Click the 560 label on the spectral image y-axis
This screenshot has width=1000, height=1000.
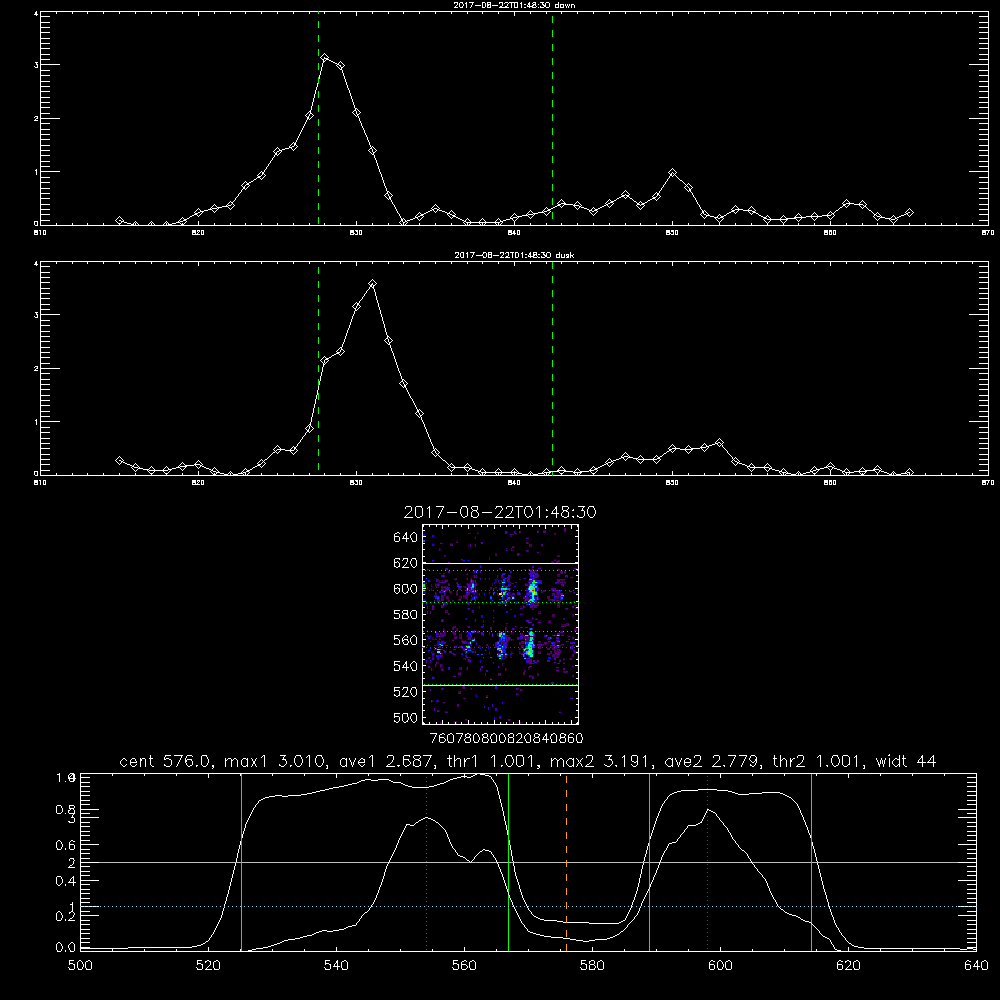pos(406,640)
